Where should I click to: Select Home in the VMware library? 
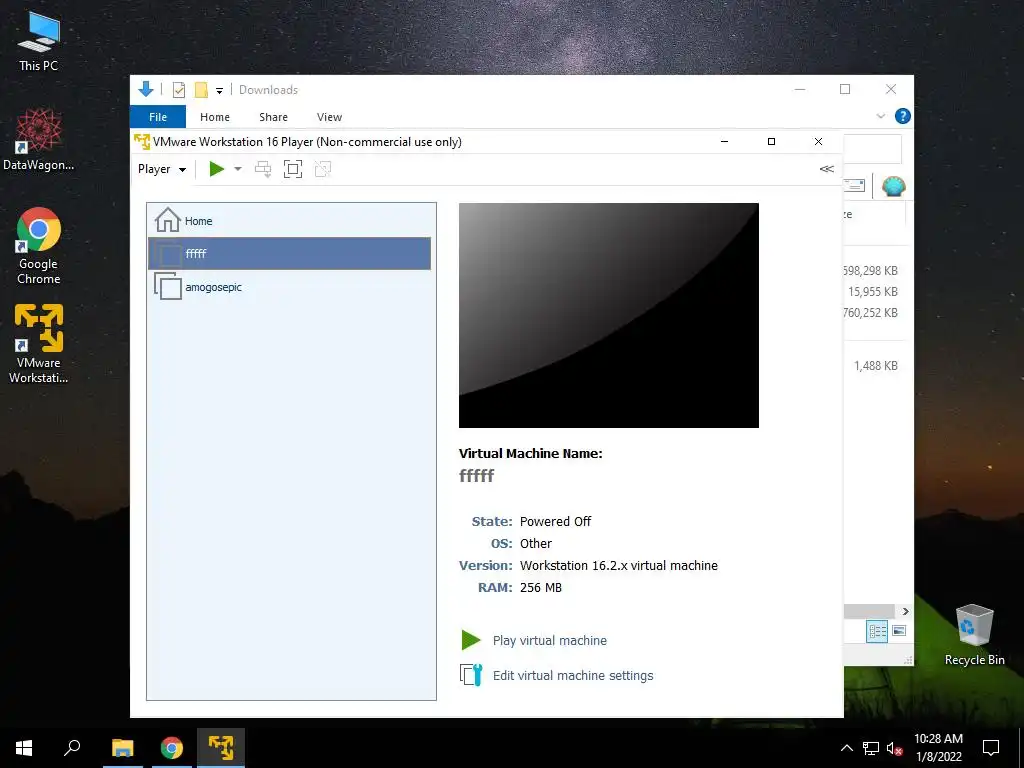point(289,221)
